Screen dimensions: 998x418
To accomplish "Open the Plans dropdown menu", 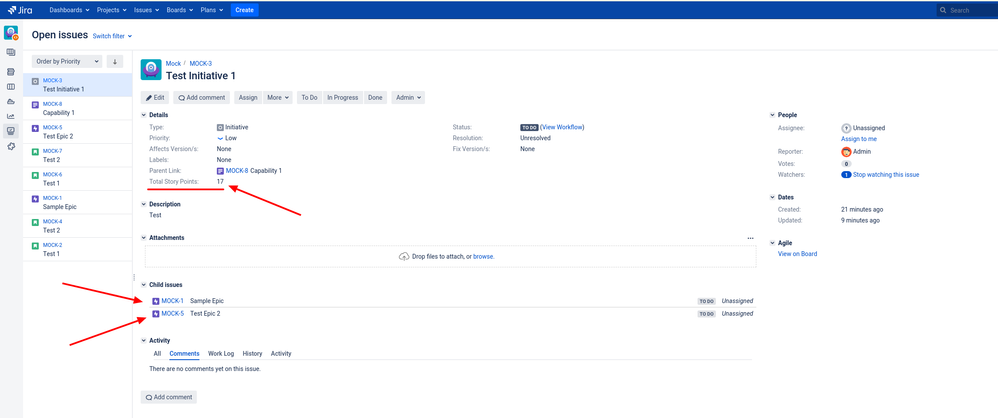I will pos(212,10).
